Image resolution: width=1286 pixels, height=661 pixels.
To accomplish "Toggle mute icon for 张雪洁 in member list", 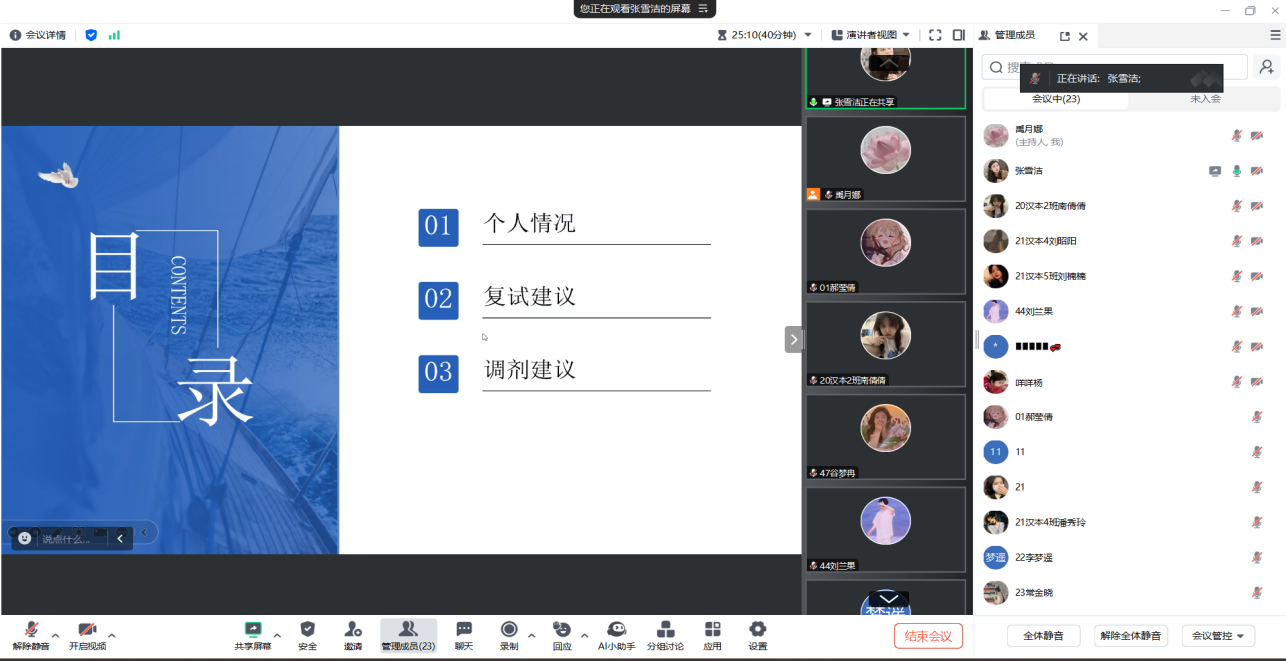I will [1236, 171].
